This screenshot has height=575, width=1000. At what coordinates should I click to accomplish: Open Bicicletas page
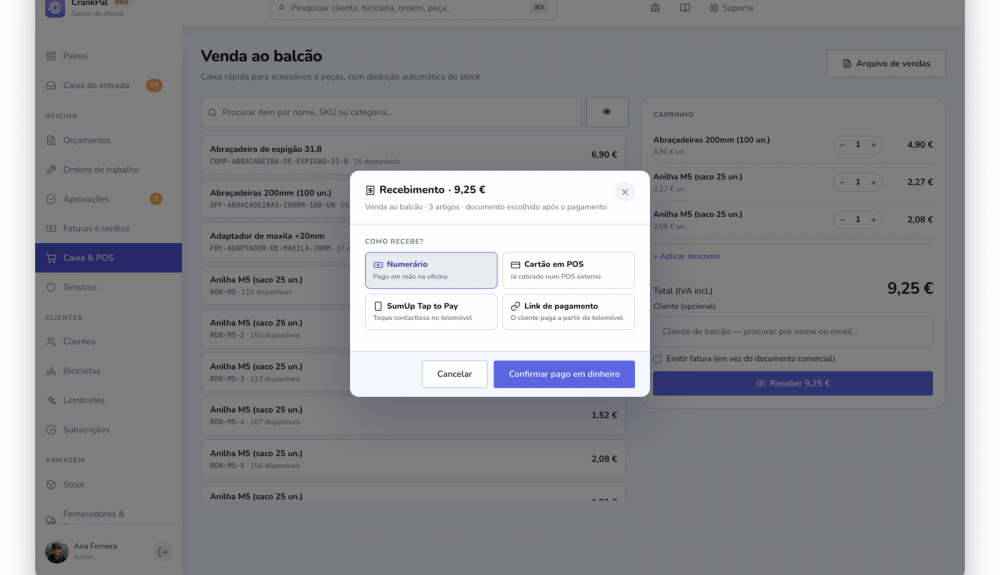pos(108,371)
